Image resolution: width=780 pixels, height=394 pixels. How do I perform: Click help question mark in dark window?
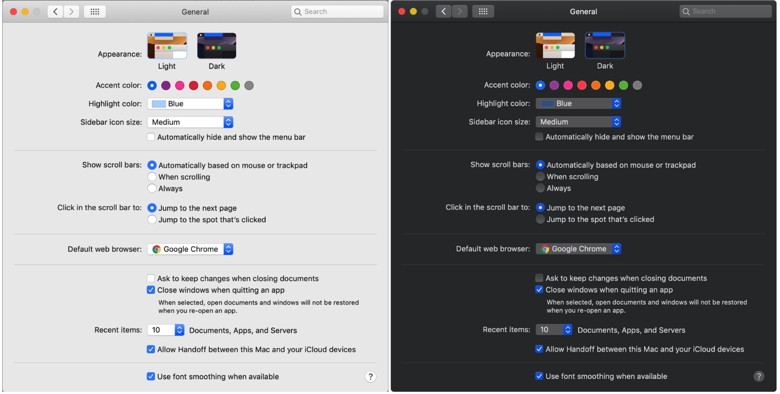click(x=759, y=376)
